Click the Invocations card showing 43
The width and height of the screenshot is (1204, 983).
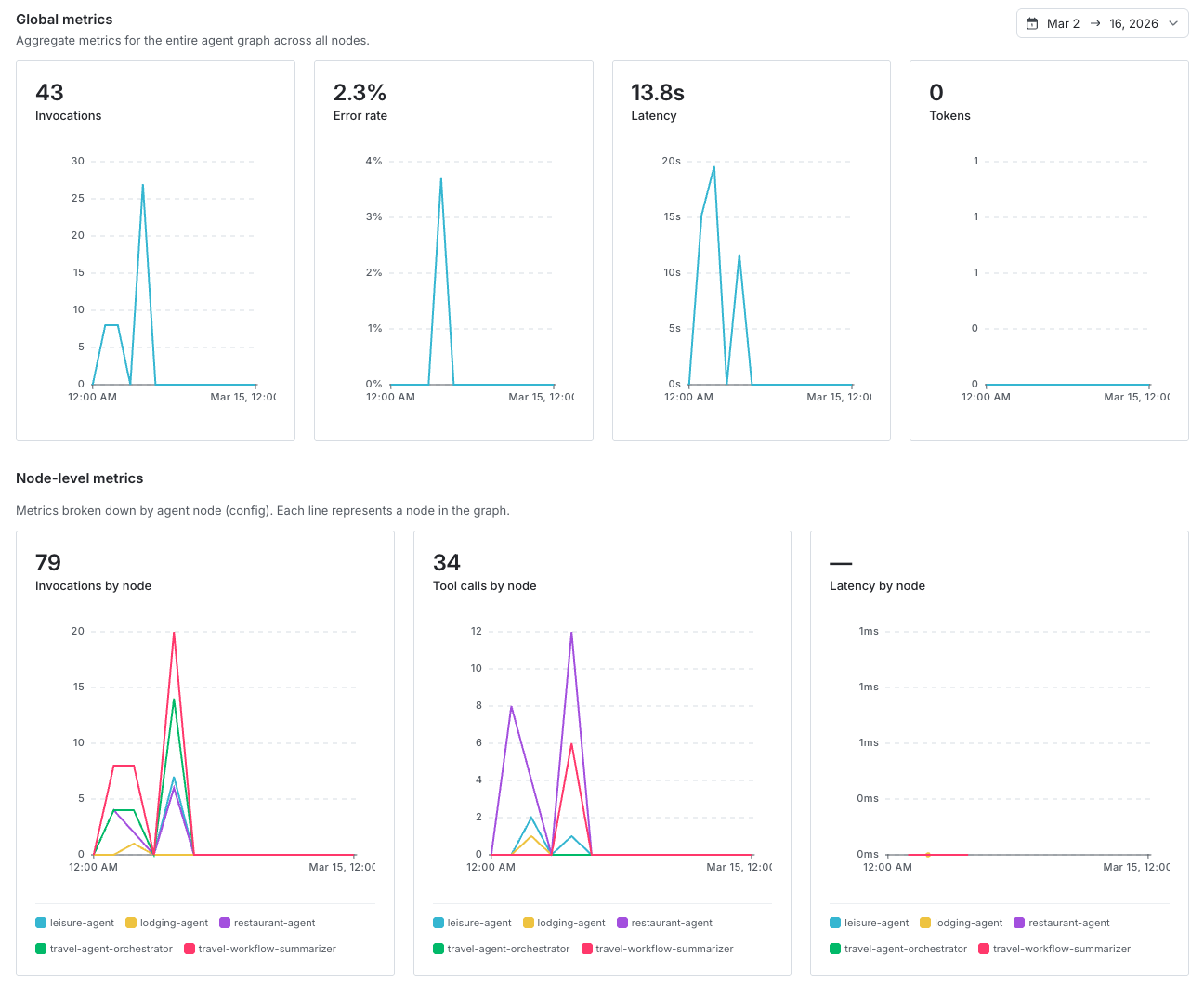(x=155, y=249)
